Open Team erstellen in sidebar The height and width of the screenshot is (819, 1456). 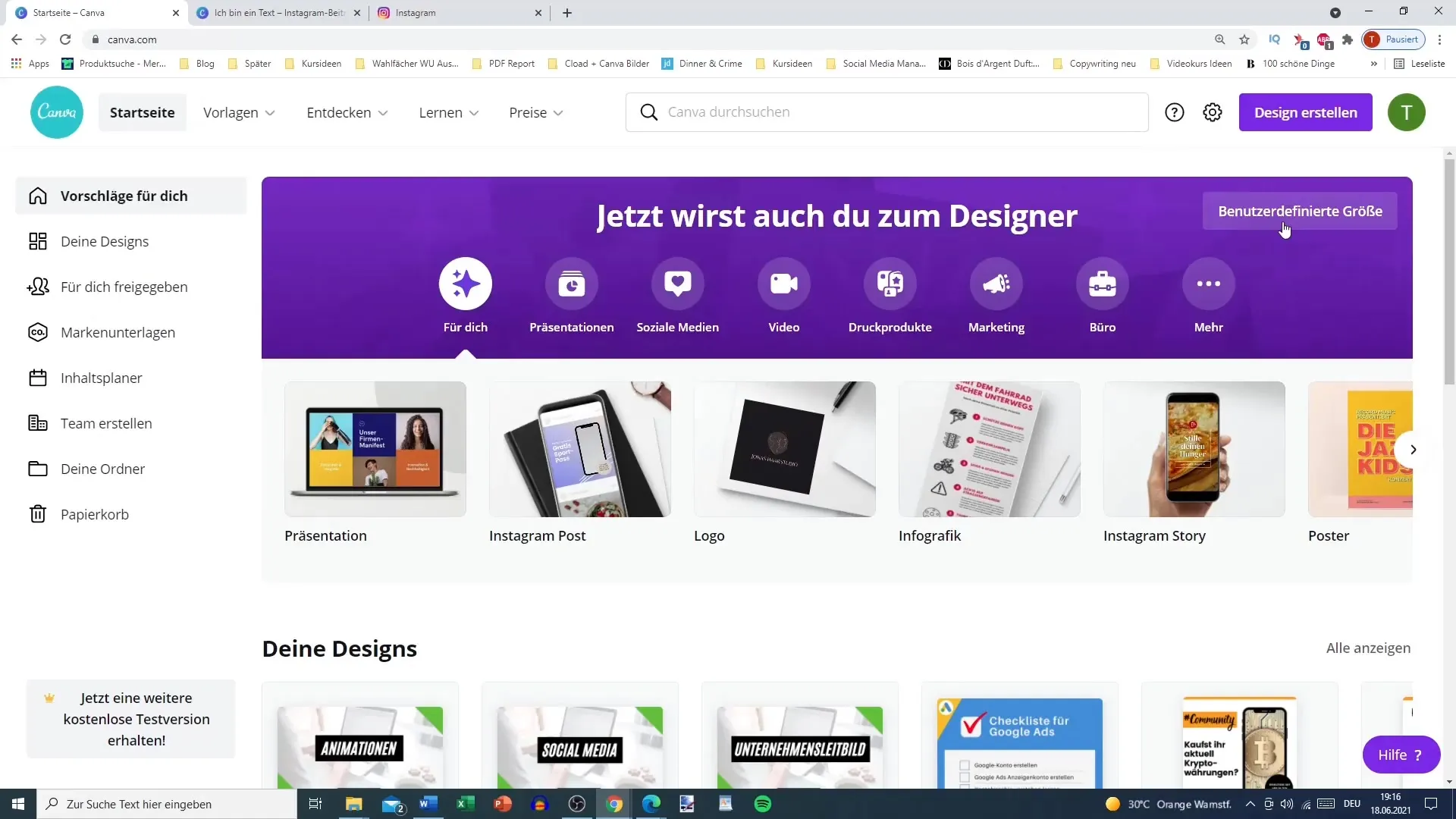[x=130, y=423]
